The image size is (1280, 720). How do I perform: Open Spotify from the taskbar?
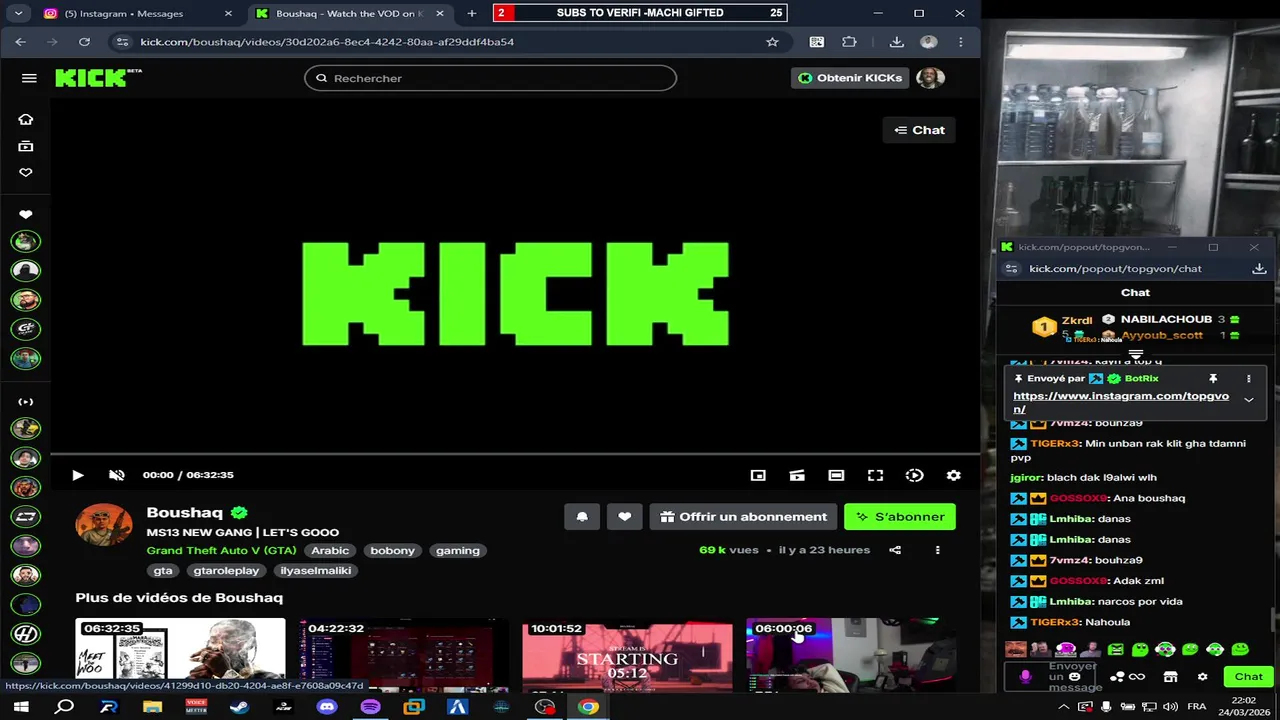pyautogui.click(x=370, y=707)
